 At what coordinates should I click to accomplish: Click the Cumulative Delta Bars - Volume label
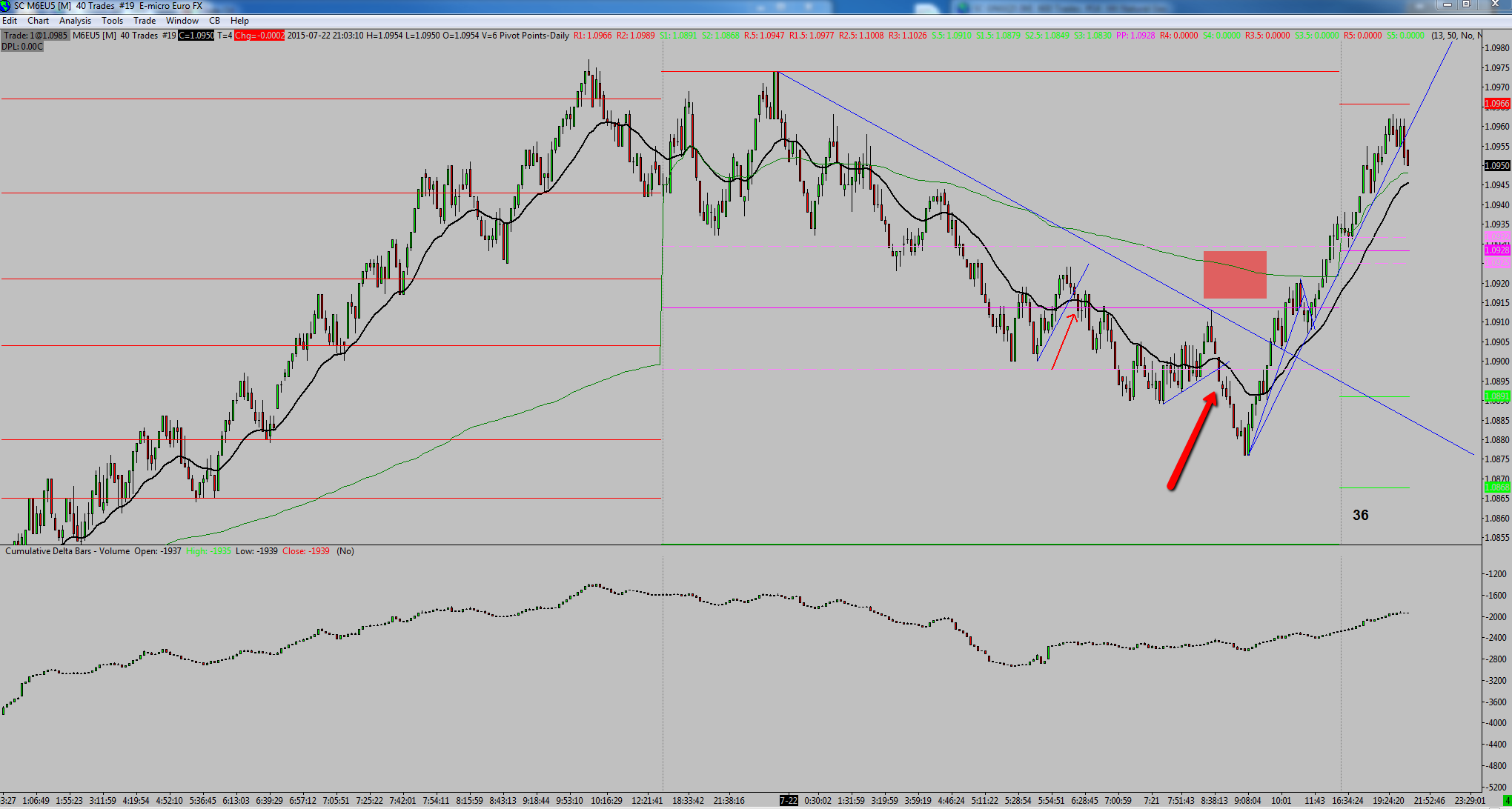tap(67, 551)
